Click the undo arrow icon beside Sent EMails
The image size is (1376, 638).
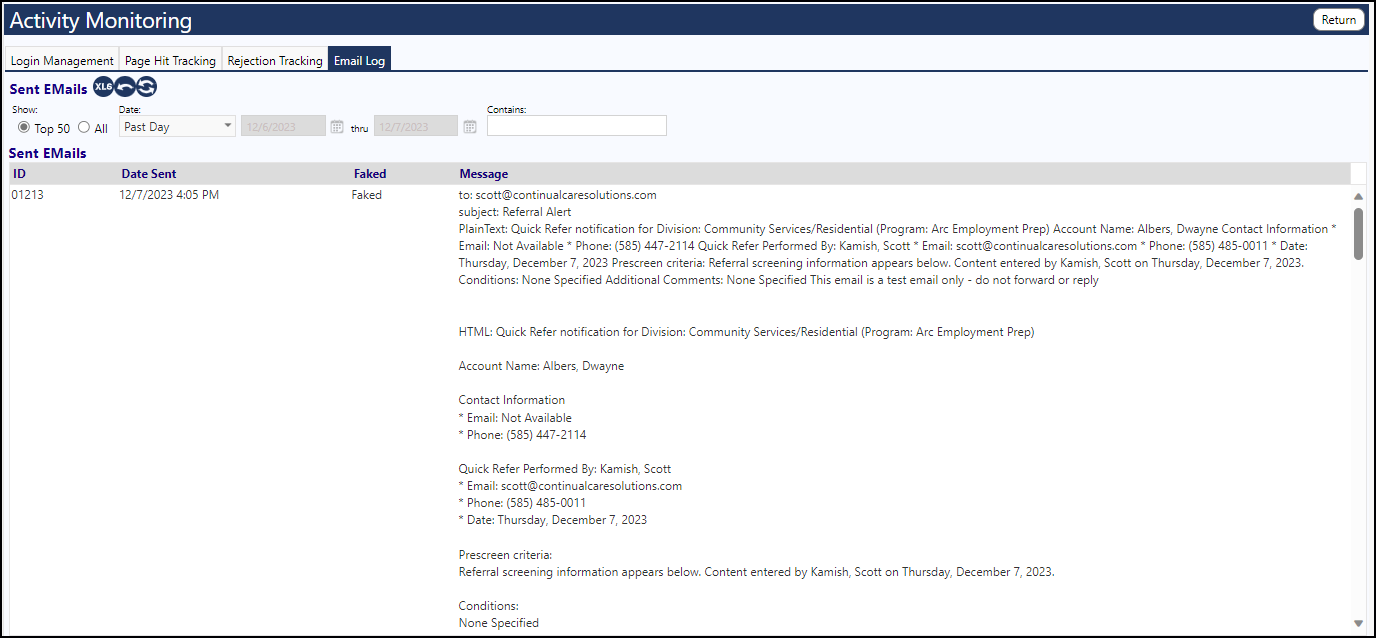coord(125,87)
